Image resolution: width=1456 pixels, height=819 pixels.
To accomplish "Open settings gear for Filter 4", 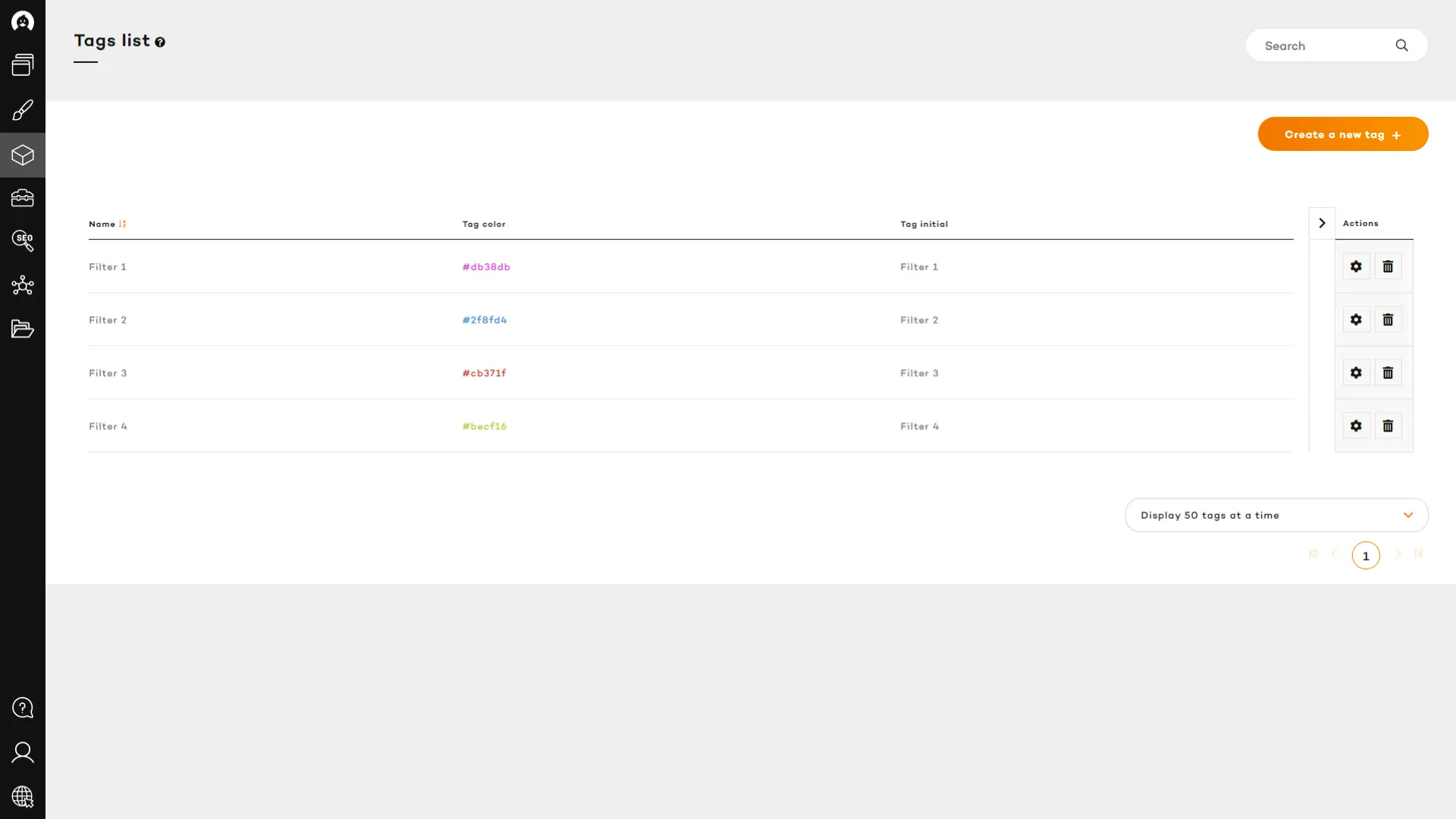I will pos(1356,425).
